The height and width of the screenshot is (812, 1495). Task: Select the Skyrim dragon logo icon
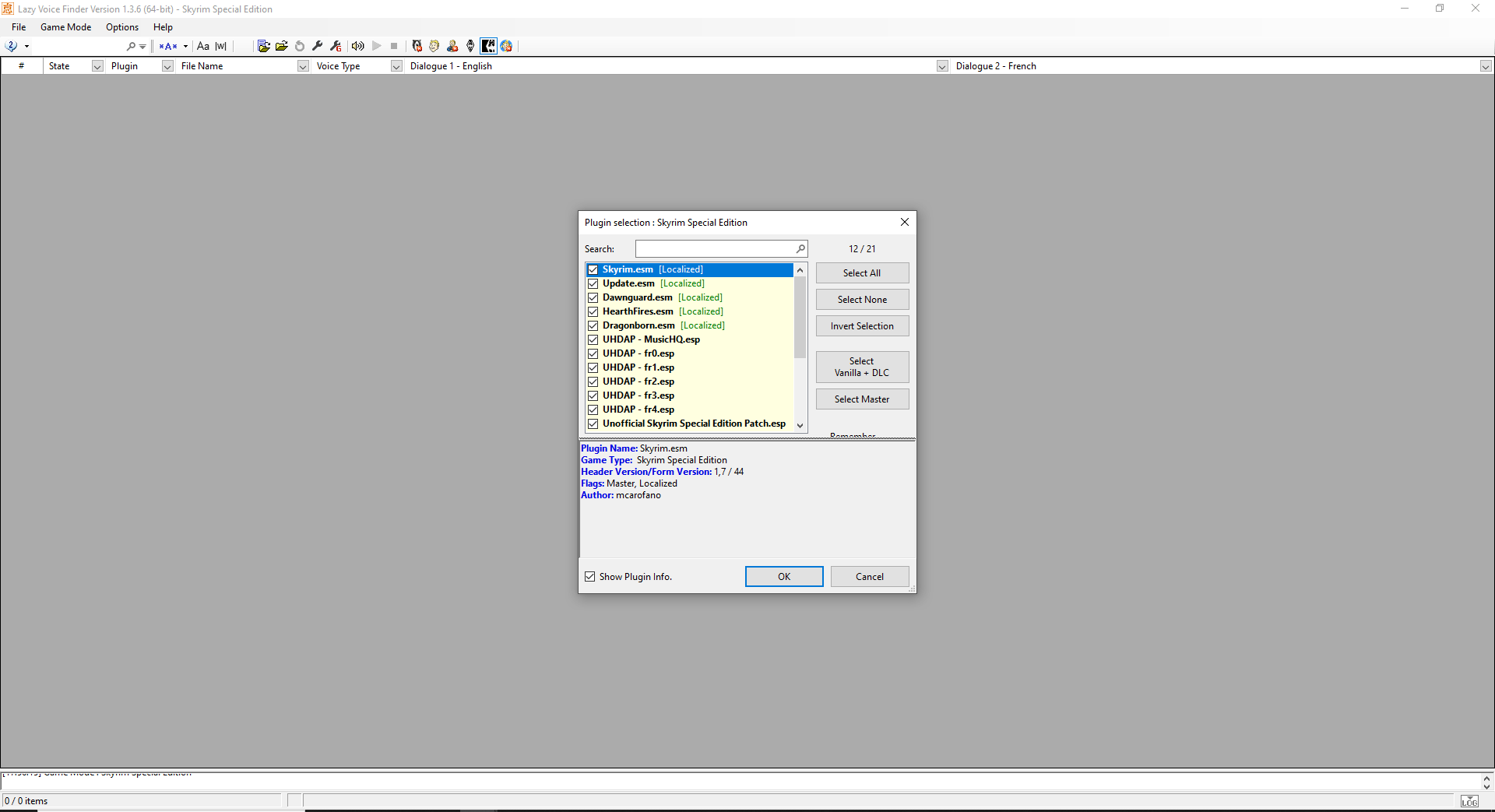[470, 46]
